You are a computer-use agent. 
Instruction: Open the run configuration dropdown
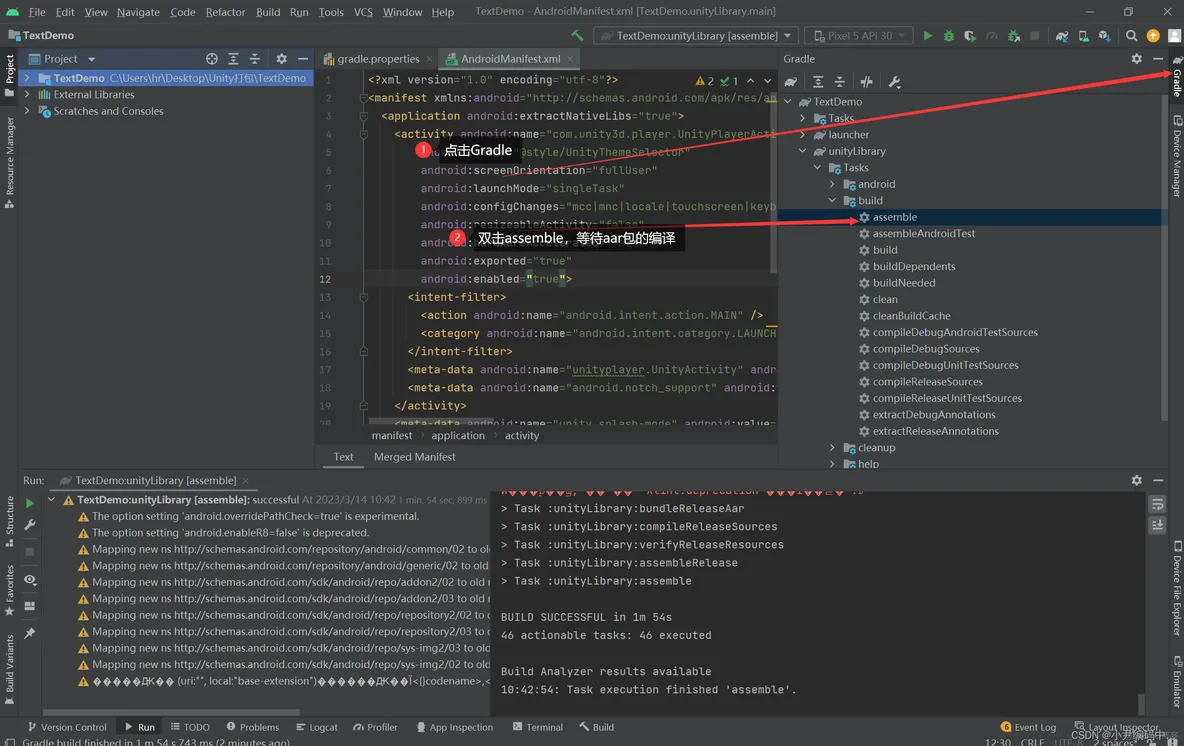[x=696, y=35]
